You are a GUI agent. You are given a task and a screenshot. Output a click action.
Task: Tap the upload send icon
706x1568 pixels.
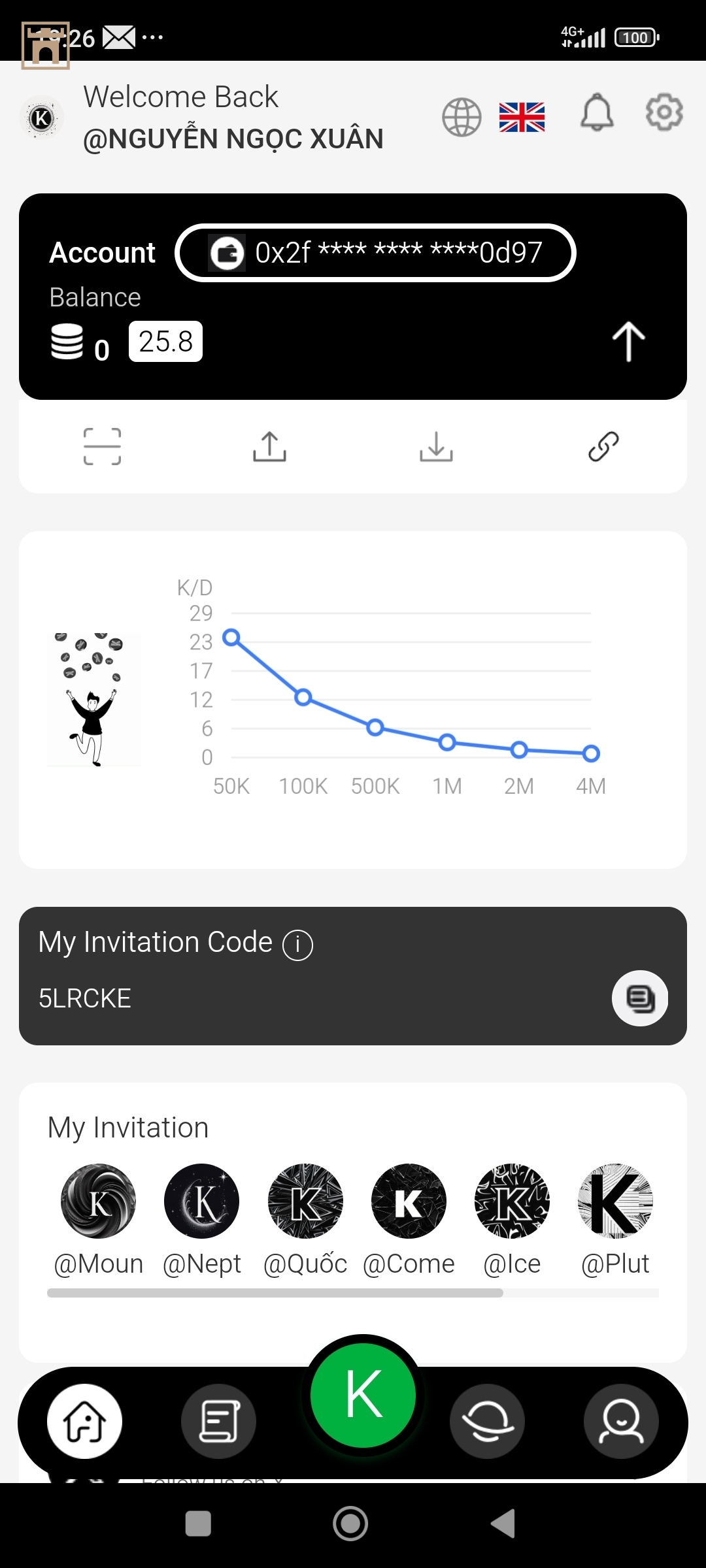tap(269, 447)
